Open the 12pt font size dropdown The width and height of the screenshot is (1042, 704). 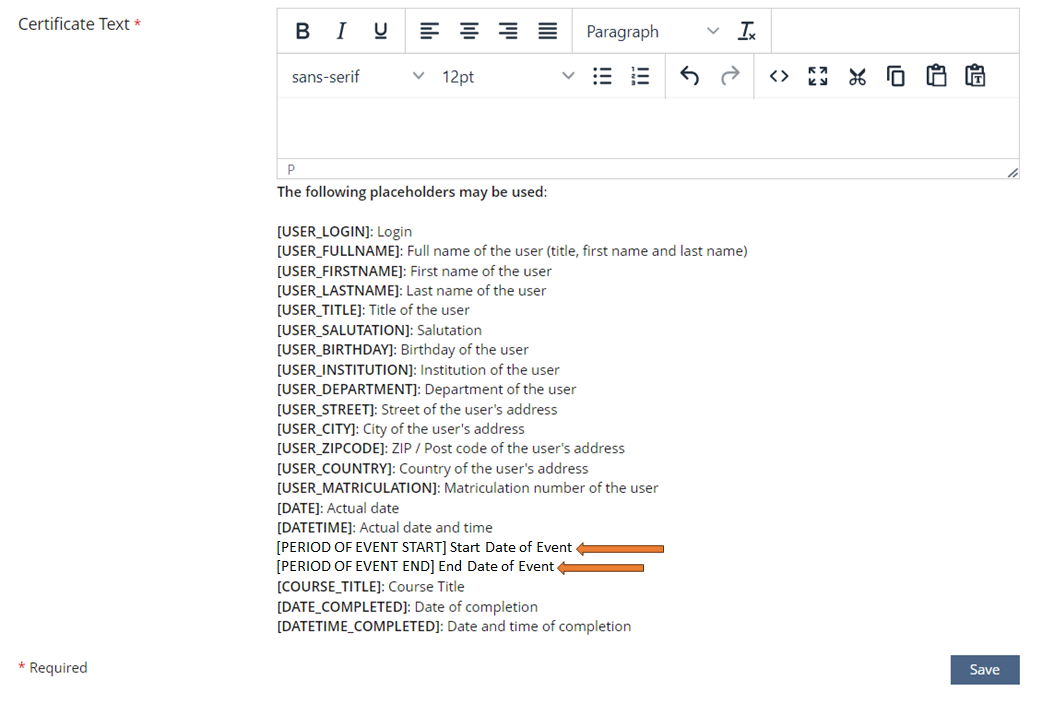(507, 76)
